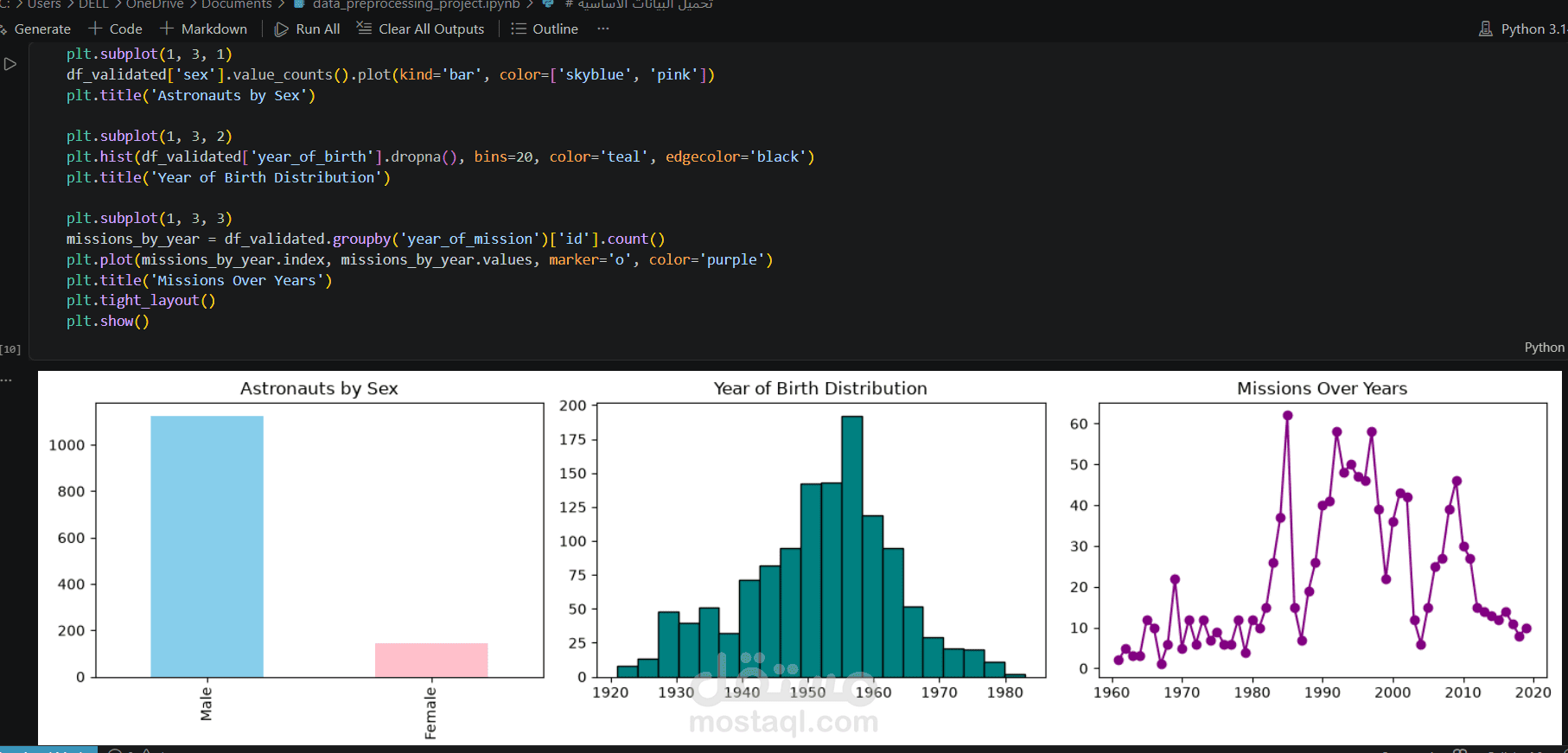Open the Users breadcrumb segment
The image size is (1568, 753).
[x=44, y=4]
